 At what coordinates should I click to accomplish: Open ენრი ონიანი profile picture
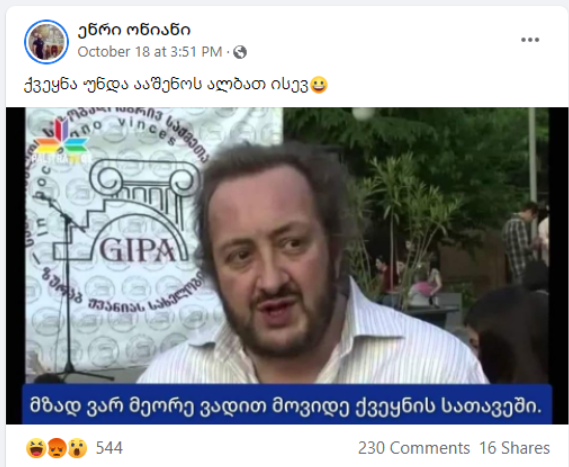(x=46, y=42)
